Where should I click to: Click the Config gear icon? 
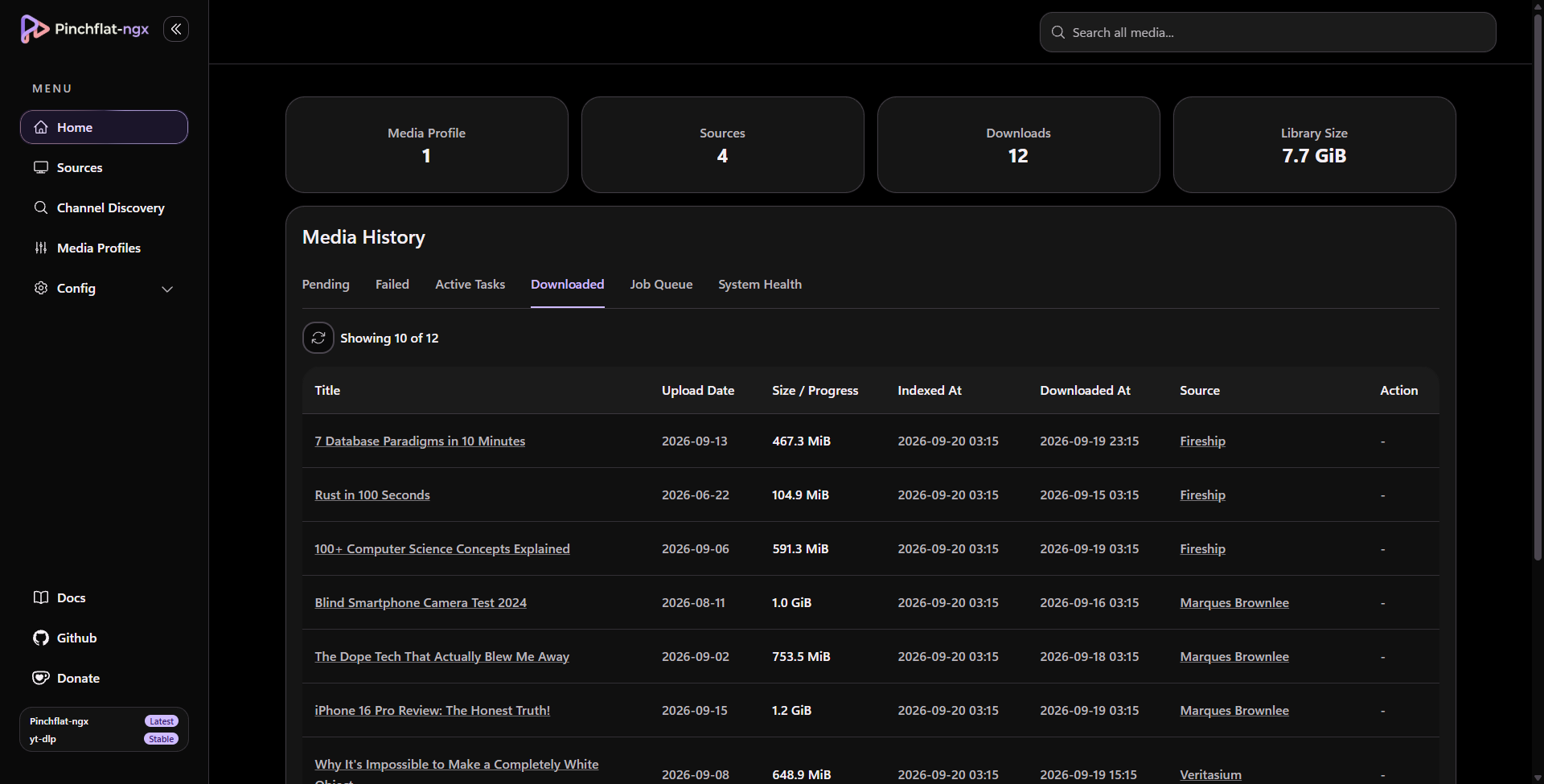coord(41,288)
